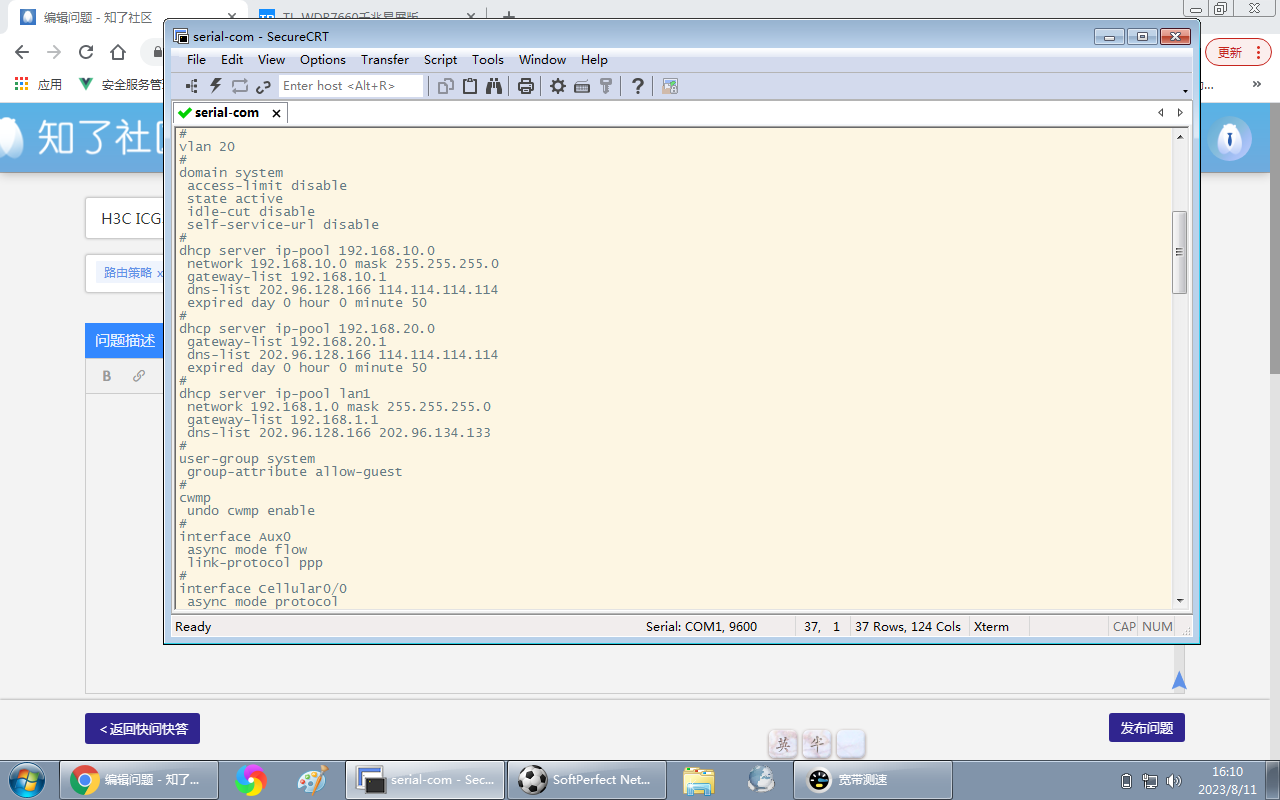This screenshot has height=800, width=1280.
Task: Click the last SecureCRT toolbar icon
Action: pyautogui.click(x=670, y=86)
